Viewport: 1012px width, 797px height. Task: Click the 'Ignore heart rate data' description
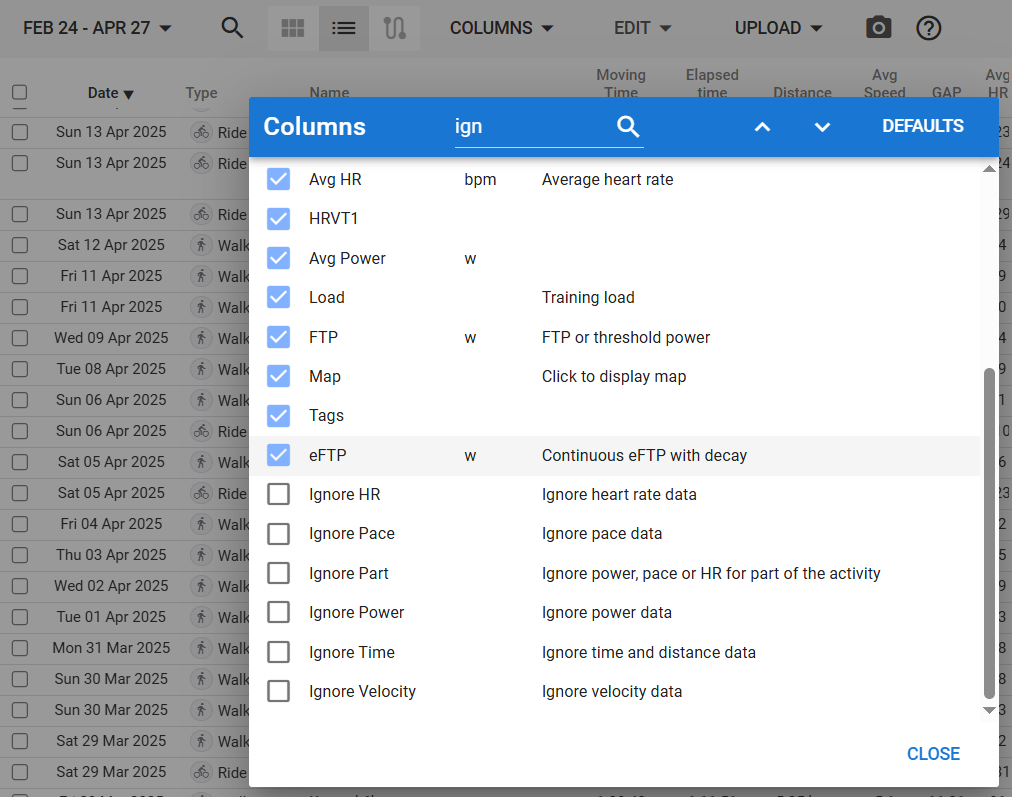[619, 495]
